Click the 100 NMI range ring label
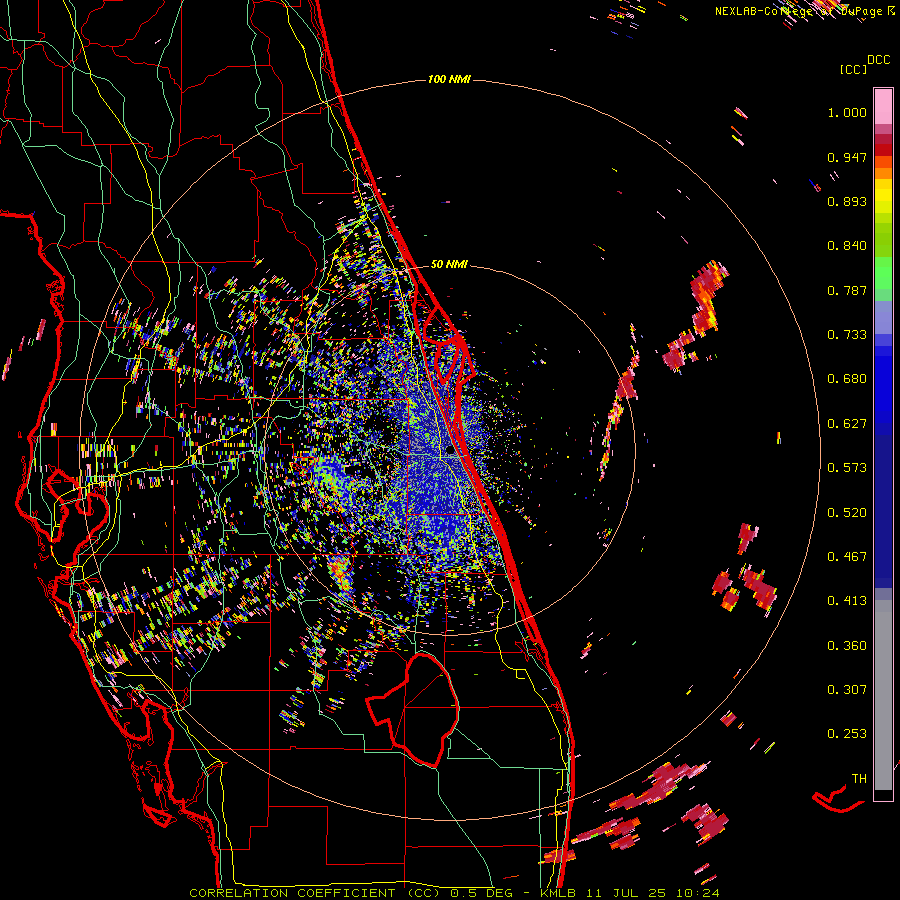Viewport: 900px width, 900px height. [449, 79]
